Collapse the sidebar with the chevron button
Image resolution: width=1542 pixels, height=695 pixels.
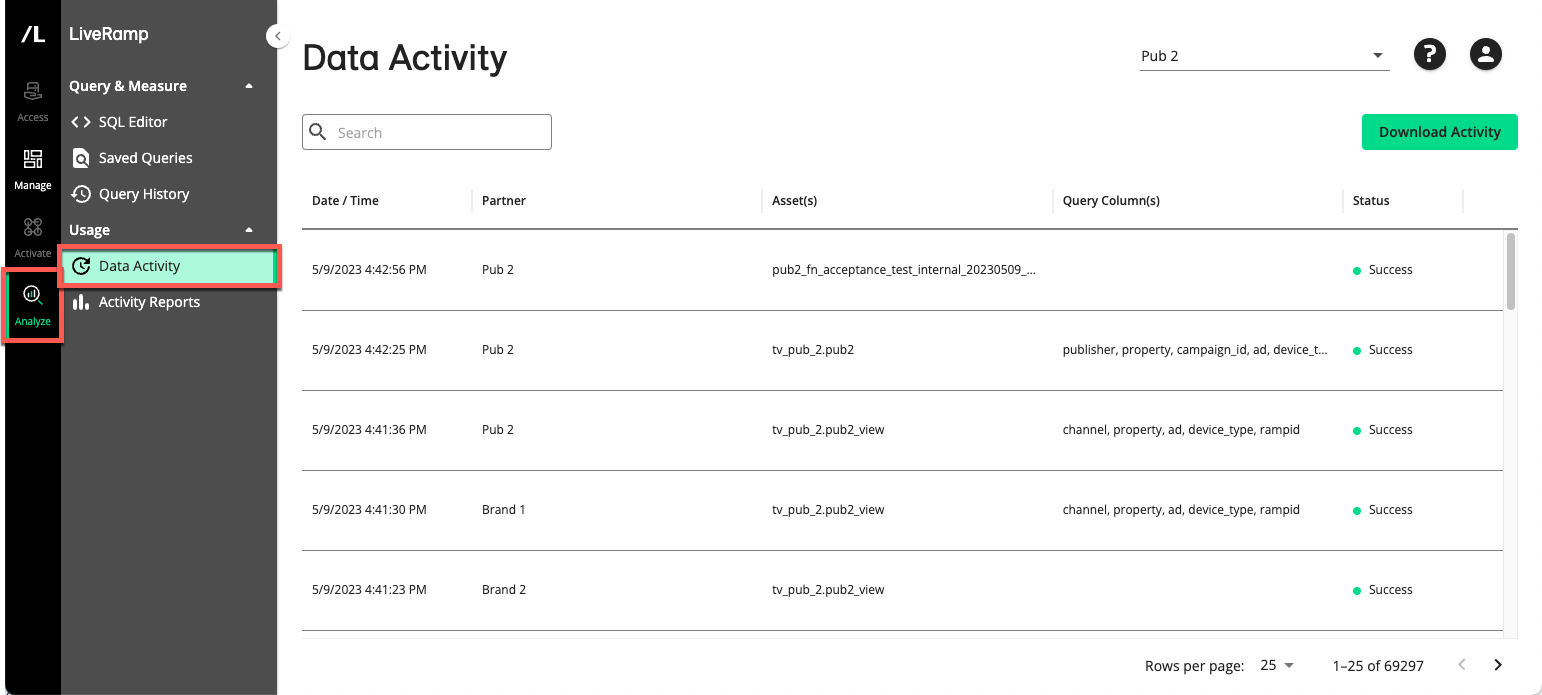tap(277, 36)
